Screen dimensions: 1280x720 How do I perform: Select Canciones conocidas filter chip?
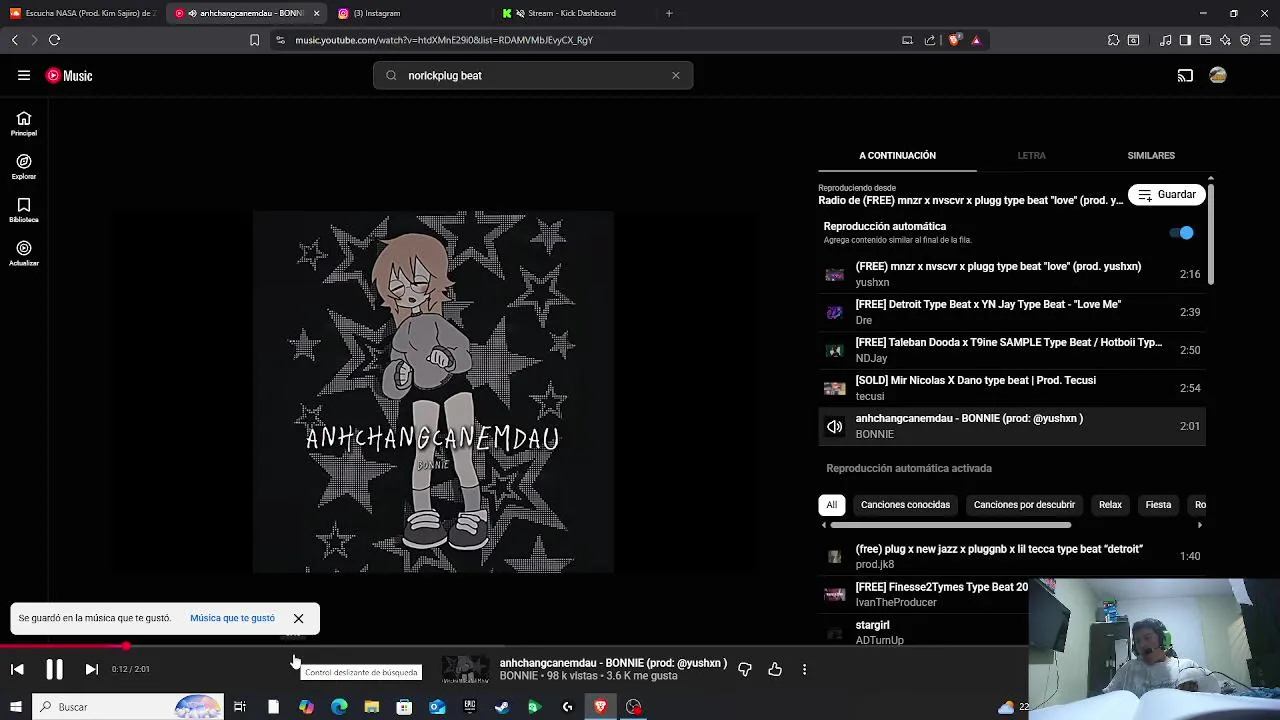[905, 505]
